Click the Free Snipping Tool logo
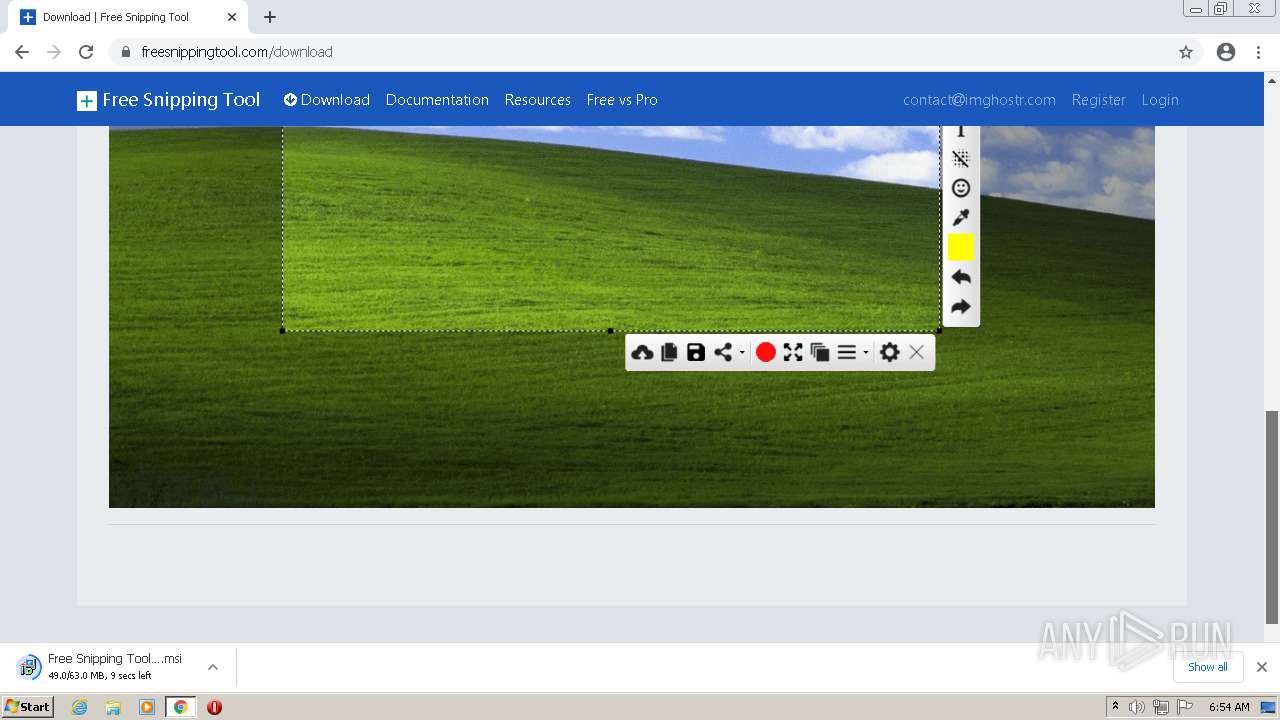Viewport: 1280px width, 720px height. pyautogui.click(x=168, y=100)
